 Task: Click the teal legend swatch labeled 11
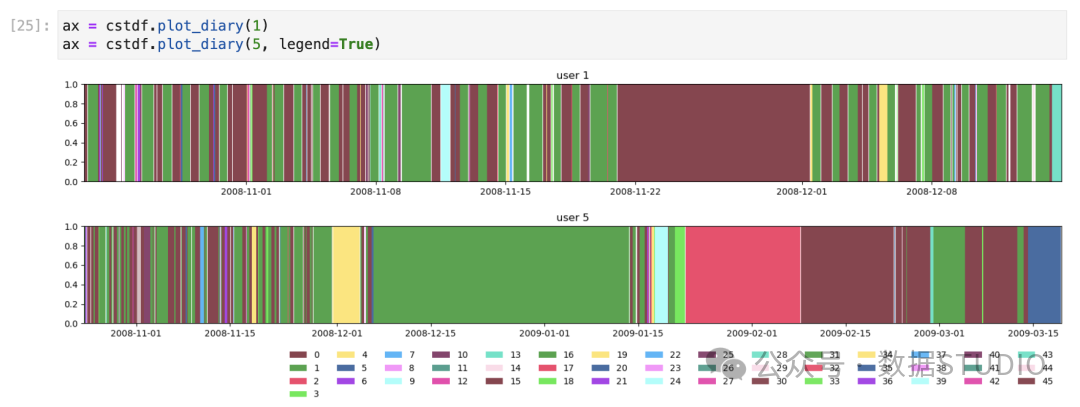point(441,368)
